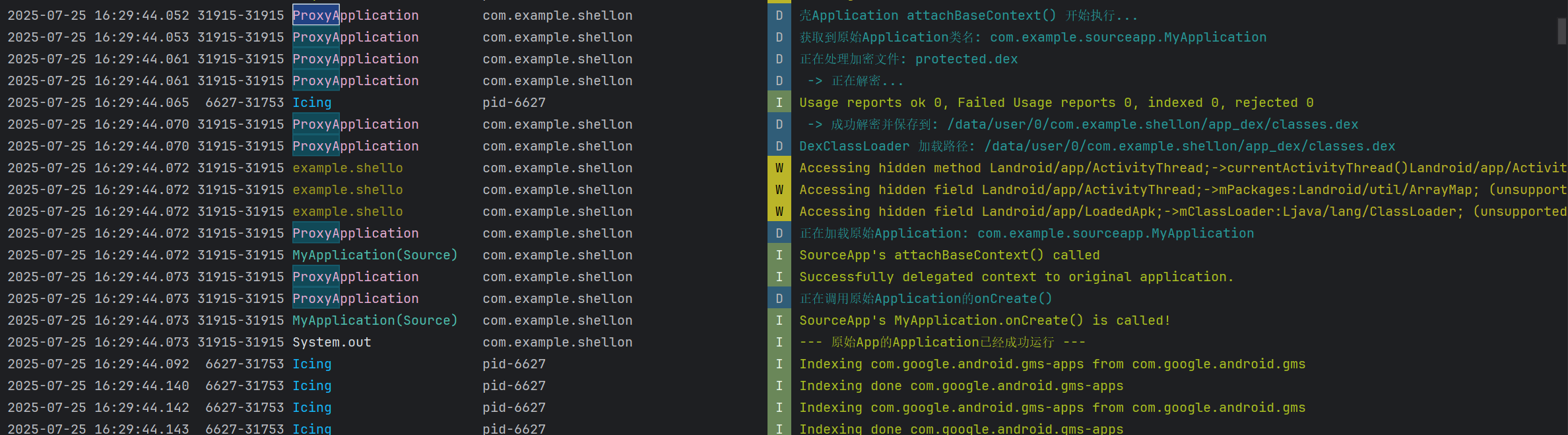The image size is (1568, 435).
Task: Click the I level badge on the 'Usage reports' row
Action: coord(779,102)
